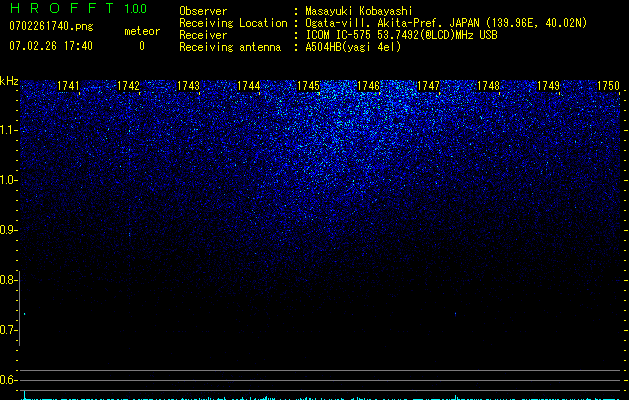Image resolution: width=629 pixels, height=400 pixels.
Task: Click the 1747 time marker
Action: pos(428,86)
